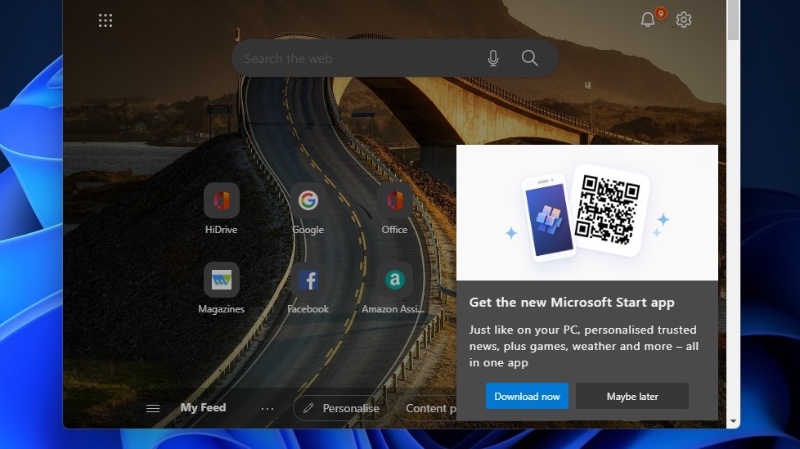Screen dimensions: 800x449
Task: Open the Office shortcut tile
Action: tap(395, 201)
